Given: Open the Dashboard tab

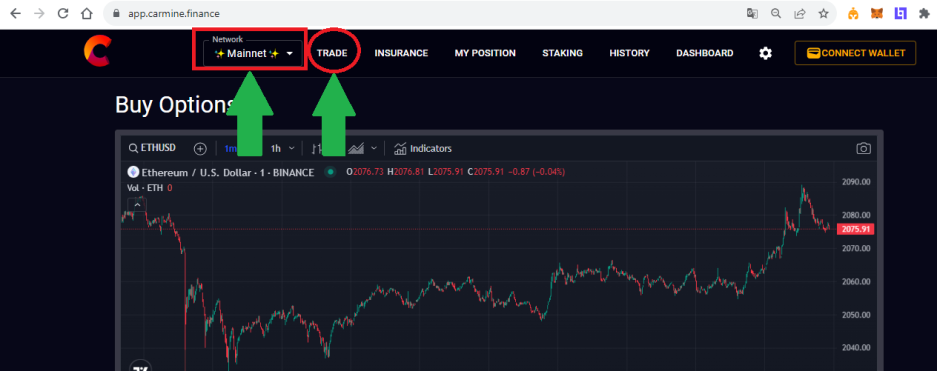Looking at the screenshot, I should pos(705,53).
